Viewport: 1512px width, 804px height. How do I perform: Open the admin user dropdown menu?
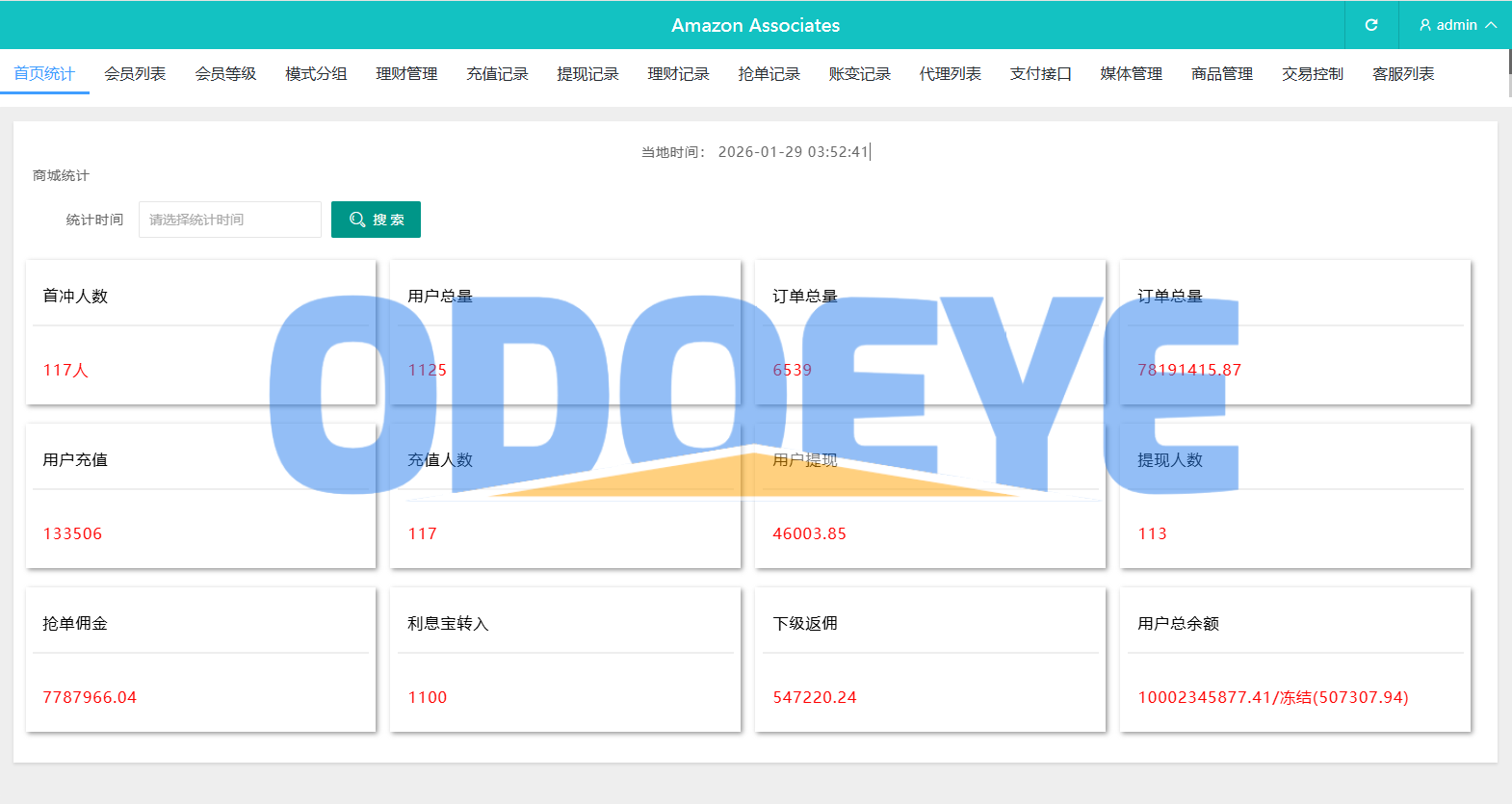click(x=1456, y=25)
